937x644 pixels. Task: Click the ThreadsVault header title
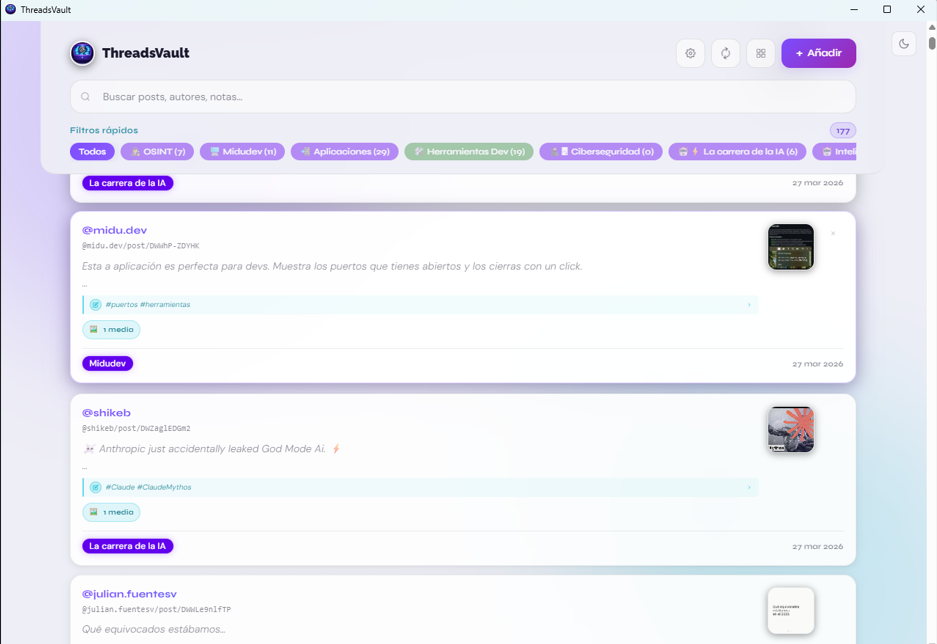pos(146,53)
